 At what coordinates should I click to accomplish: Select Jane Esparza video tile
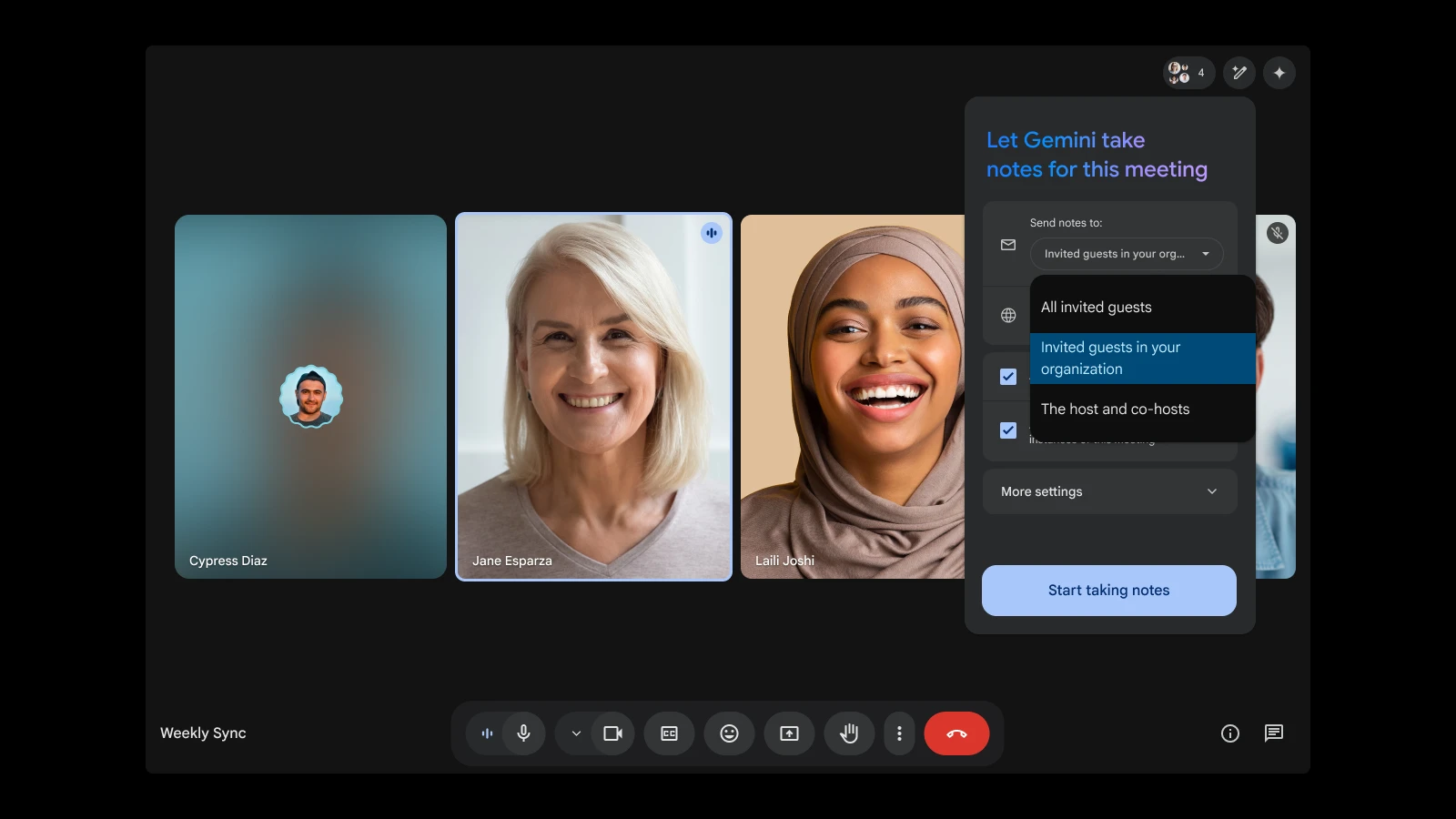pyautogui.click(x=593, y=397)
